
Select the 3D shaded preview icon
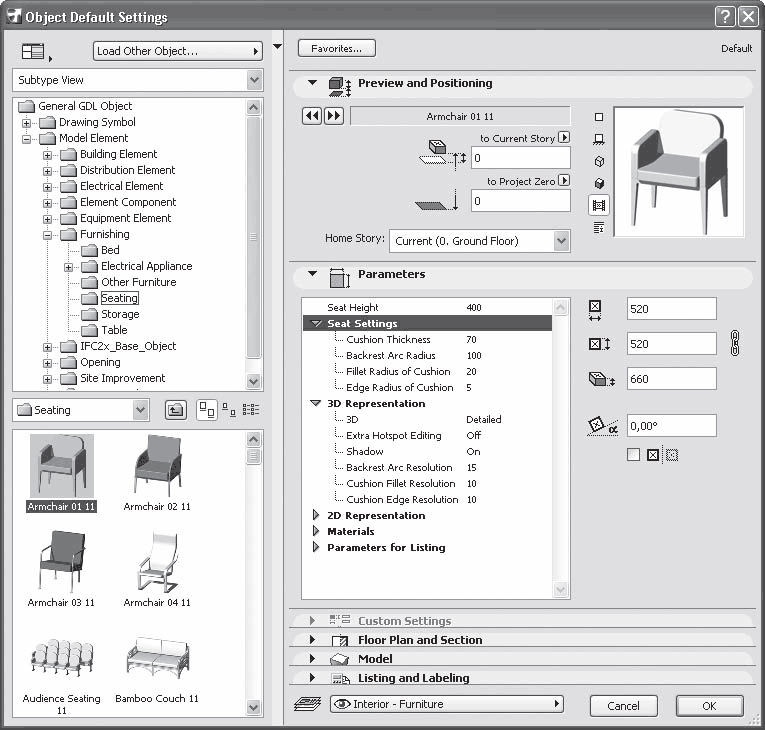pyautogui.click(x=599, y=183)
